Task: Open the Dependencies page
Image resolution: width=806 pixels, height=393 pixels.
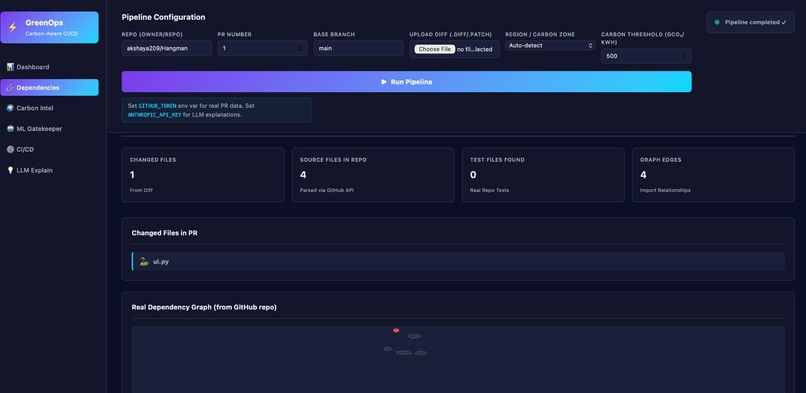Action: tap(49, 87)
